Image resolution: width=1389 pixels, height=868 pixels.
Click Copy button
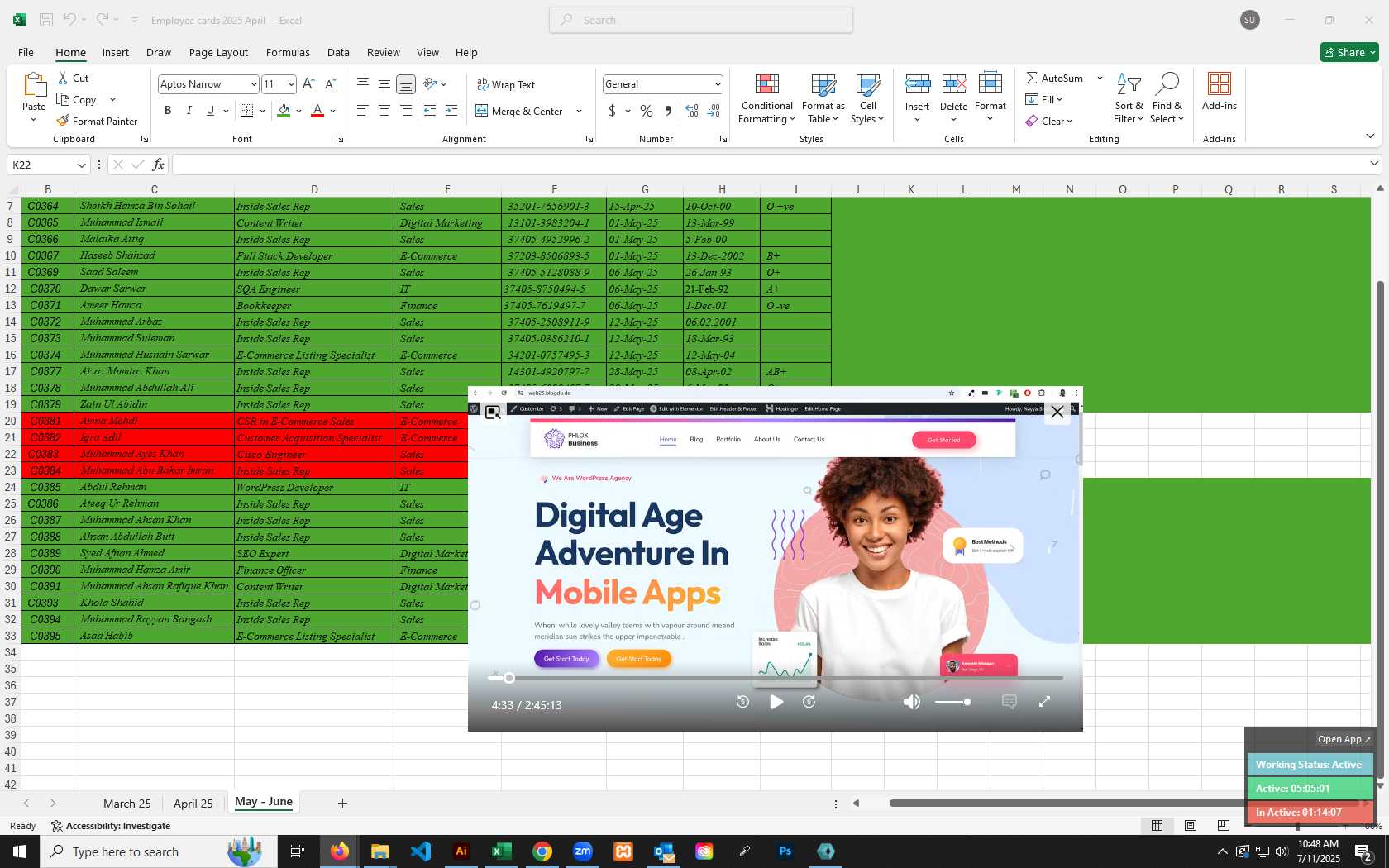click(x=77, y=99)
